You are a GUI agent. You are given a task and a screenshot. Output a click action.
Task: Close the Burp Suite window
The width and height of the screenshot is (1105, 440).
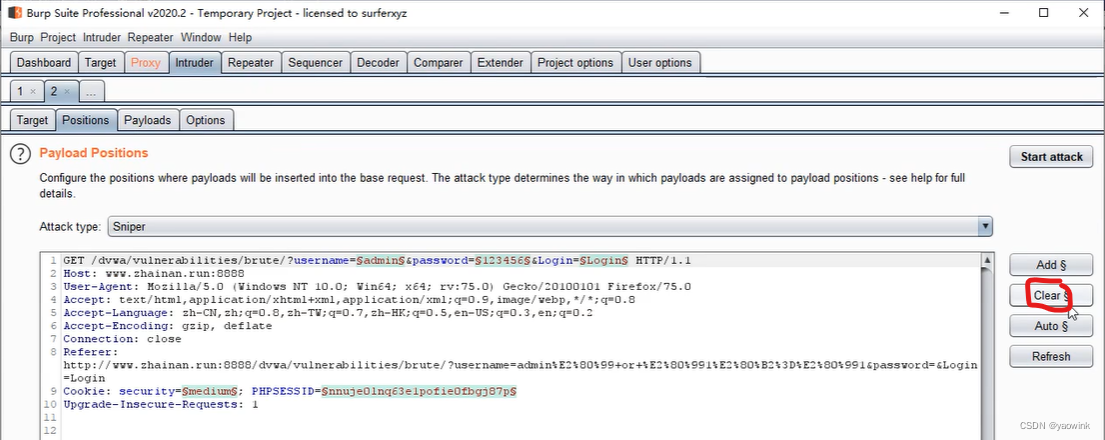click(x=1082, y=13)
